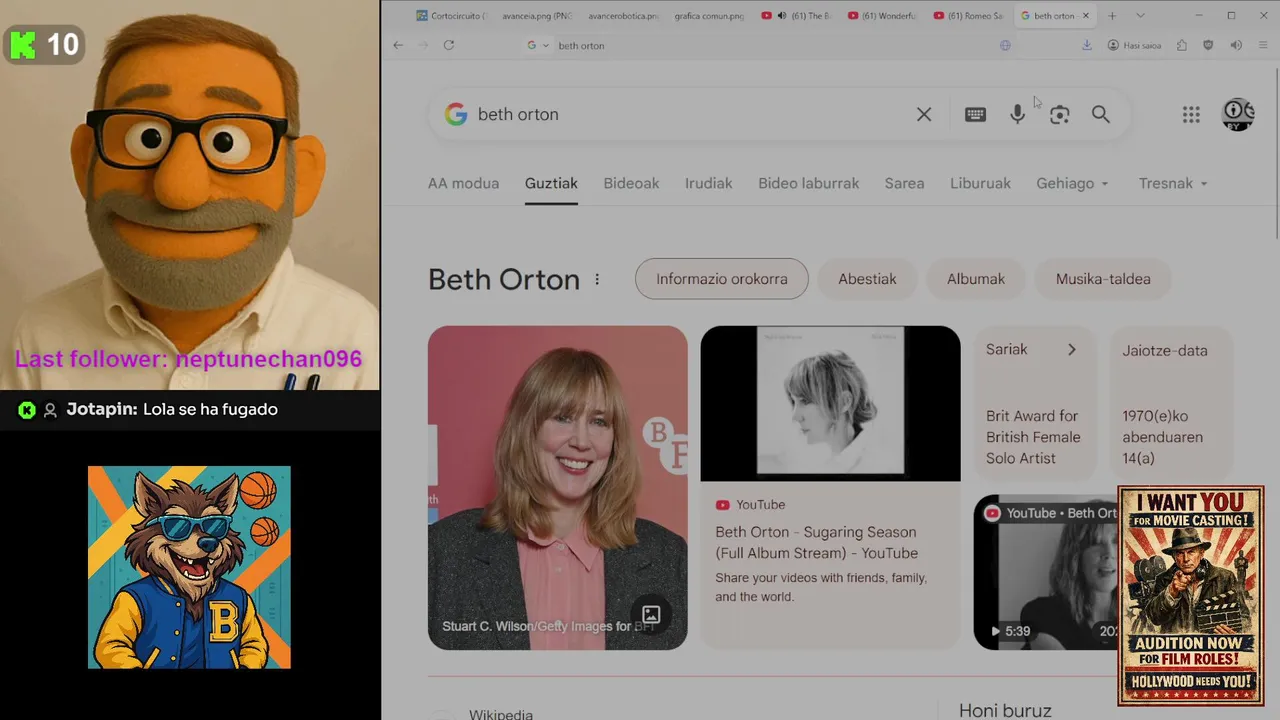Image resolution: width=1280 pixels, height=720 pixels.
Task: Select the AA modua search tab
Action: click(x=463, y=183)
